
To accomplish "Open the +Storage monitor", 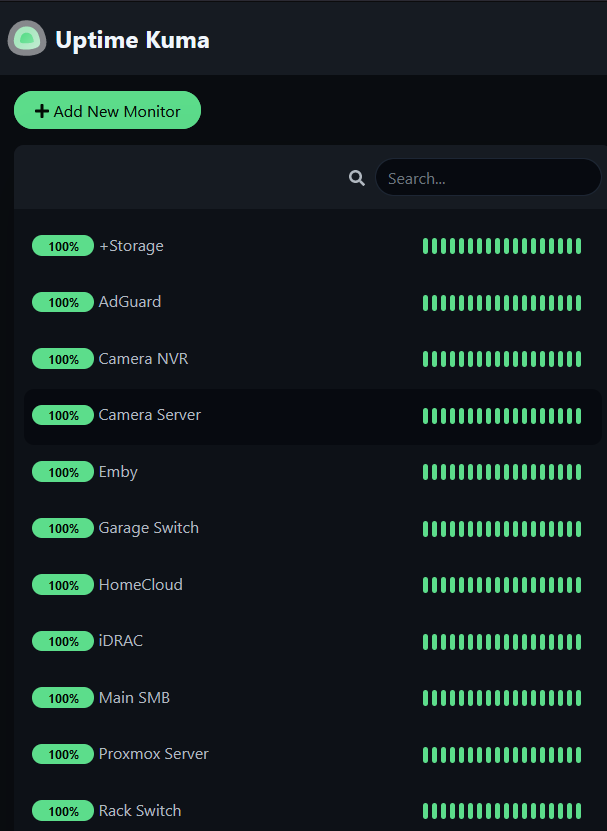I will (313, 246).
